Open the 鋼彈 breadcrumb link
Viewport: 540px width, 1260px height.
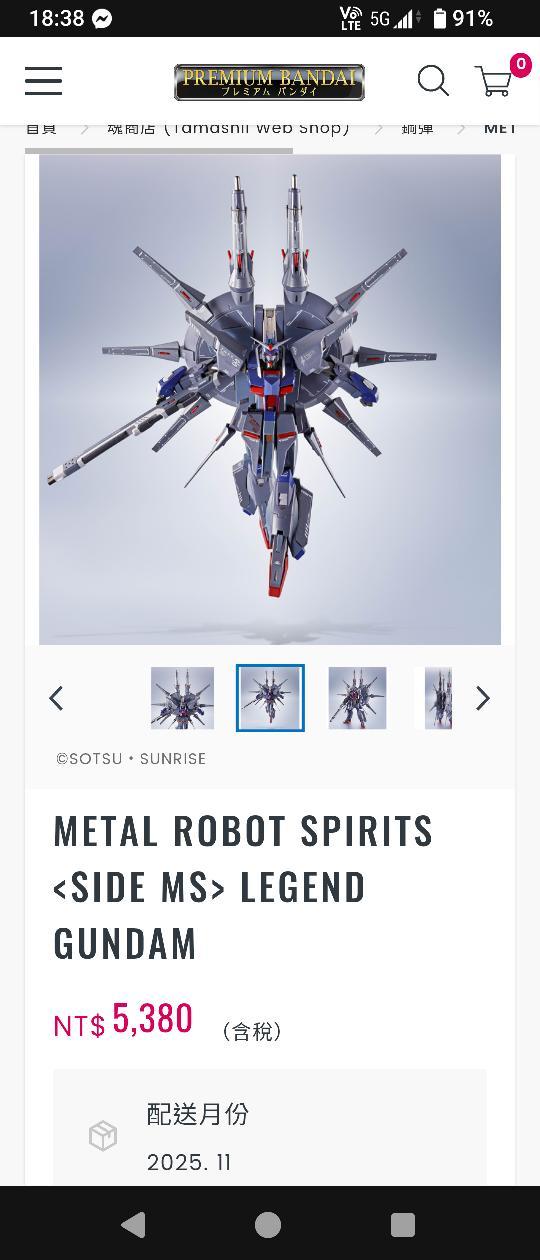point(417,128)
